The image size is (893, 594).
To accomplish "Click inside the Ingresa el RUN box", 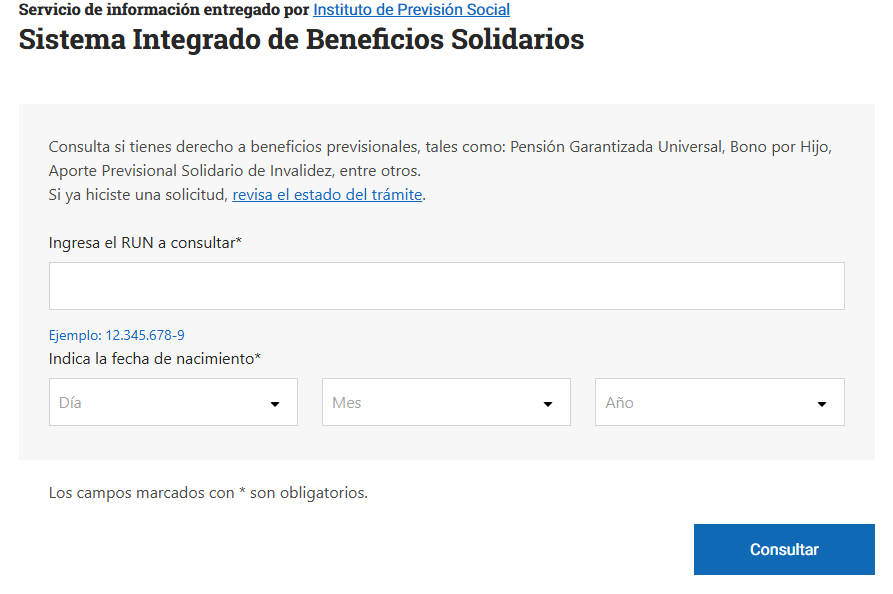I will point(446,285).
